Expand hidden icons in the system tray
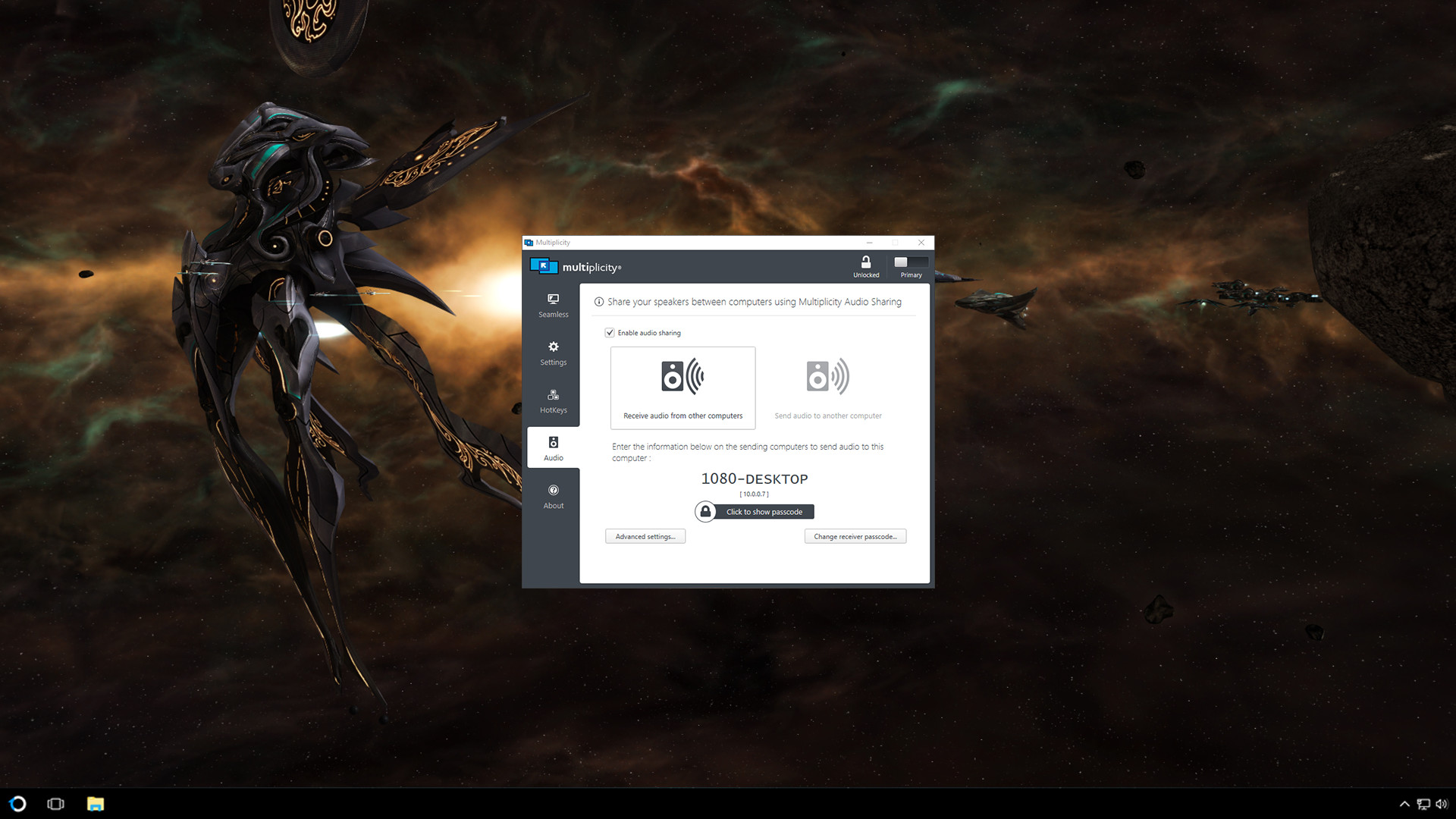This screenshot has width=1456, height=819. pyautogui.click(x=1405, y=804)
